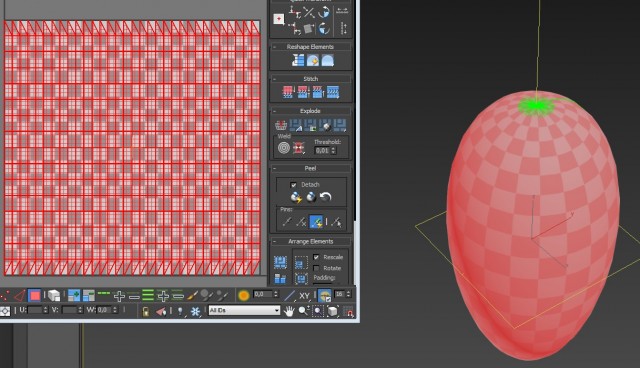Click the U coordinate input field
640x368 pixels.
35,310
